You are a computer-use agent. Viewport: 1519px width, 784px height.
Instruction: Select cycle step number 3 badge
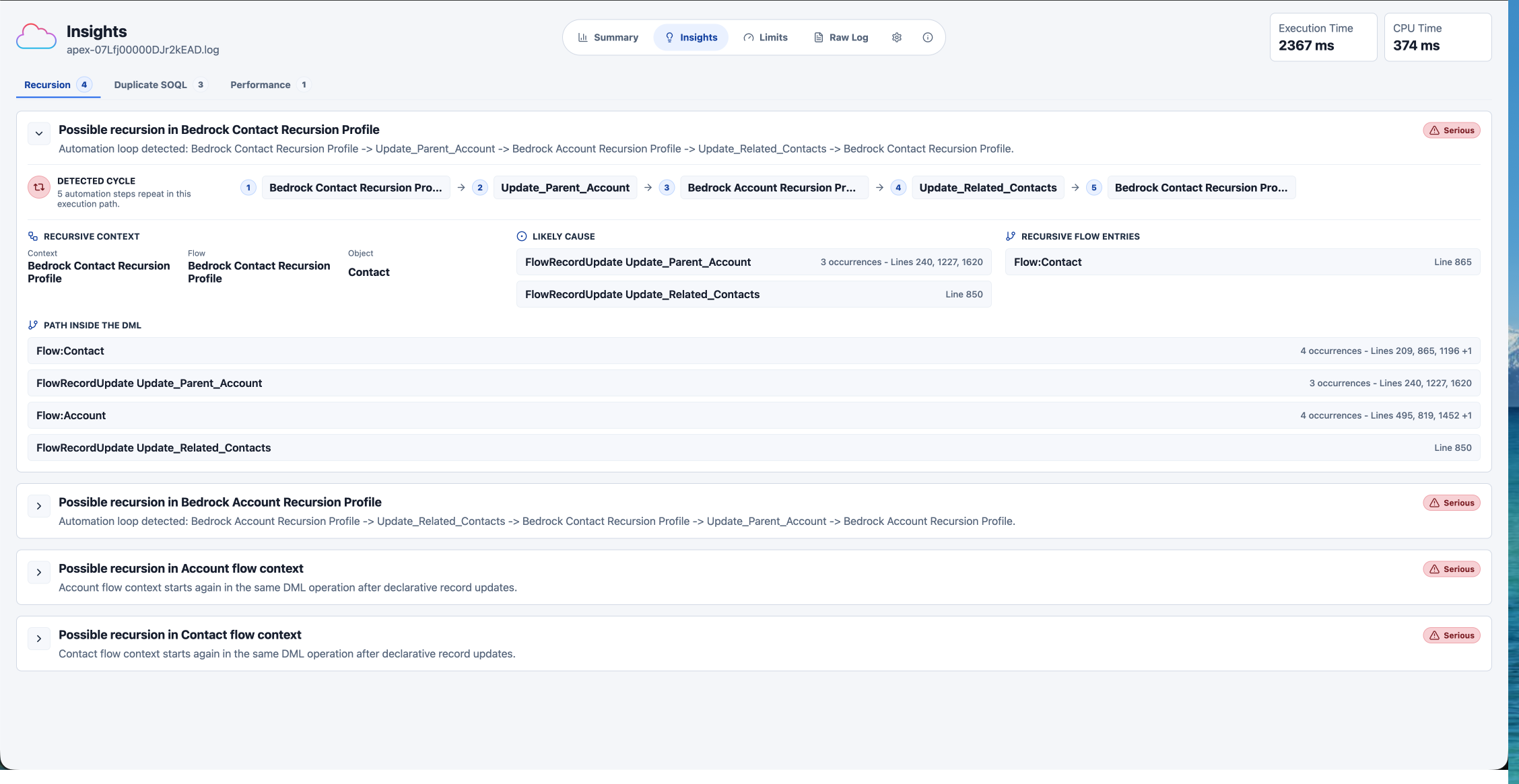(667, 188)
